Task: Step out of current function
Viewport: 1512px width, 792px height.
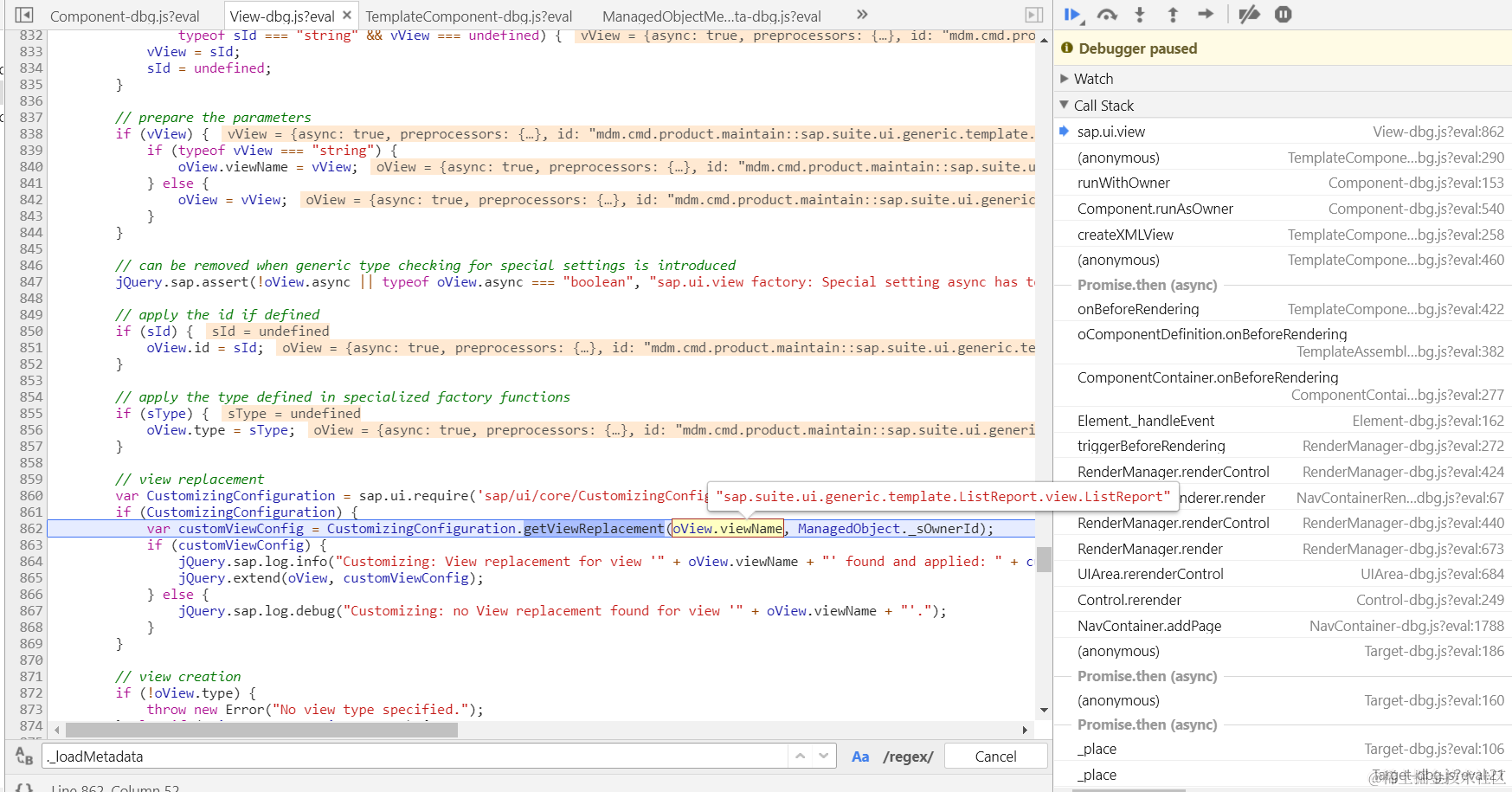Action: (x=1173, y=15)
